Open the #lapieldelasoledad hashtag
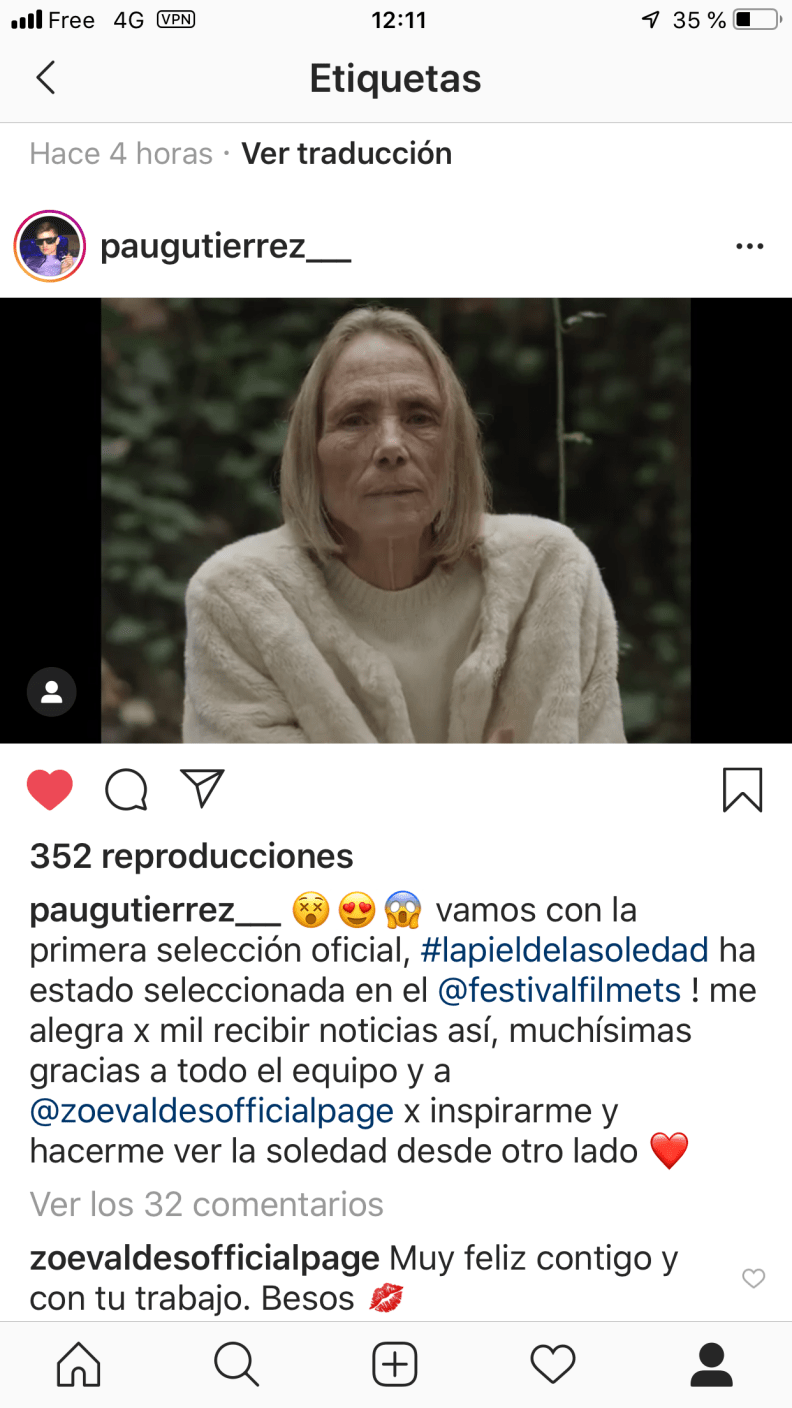The height and width of the screenshot is (1408, 792). pyautogui.click(x=565, y=950)
